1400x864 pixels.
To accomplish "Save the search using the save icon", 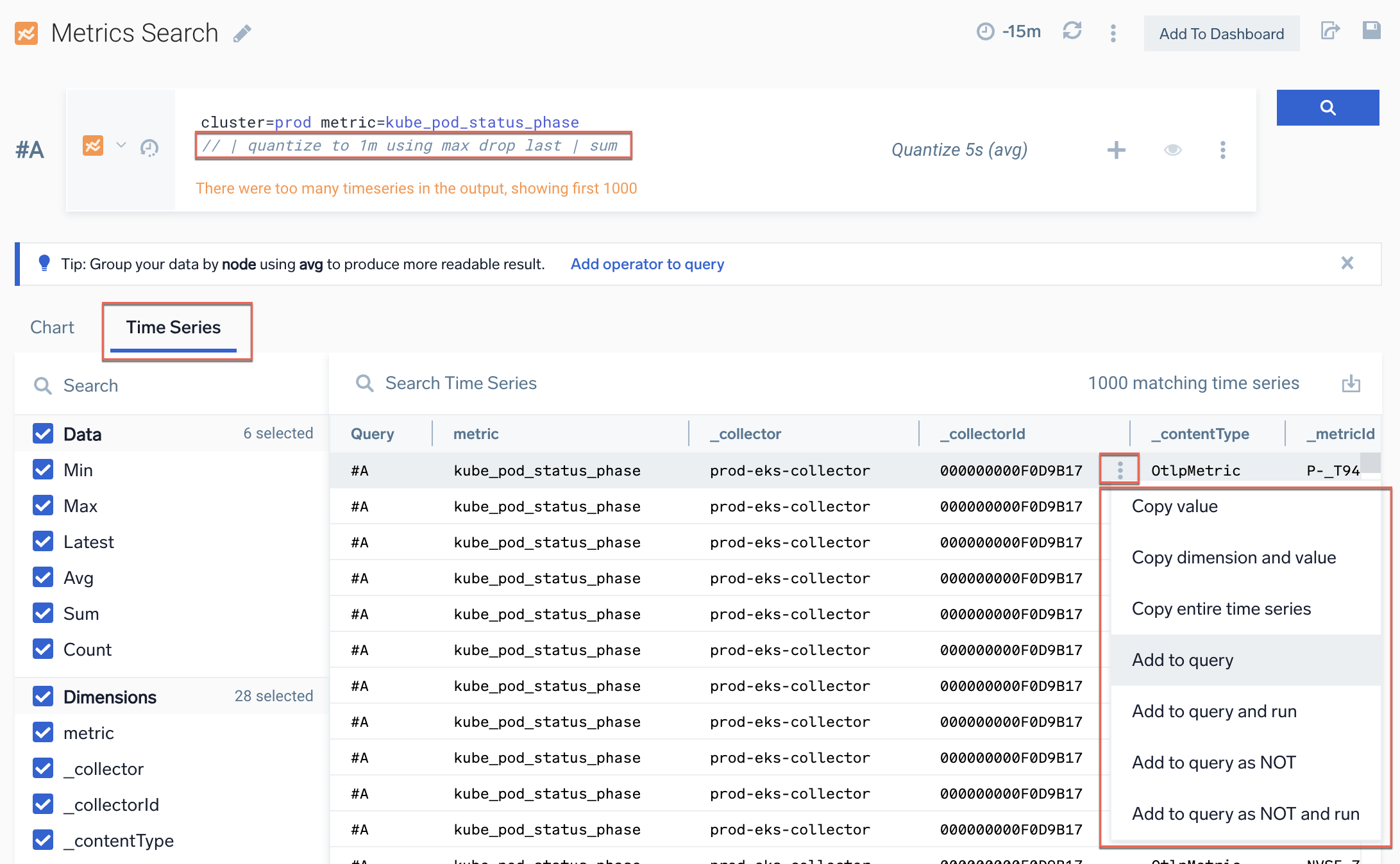I will click(x=1372, y=30).
